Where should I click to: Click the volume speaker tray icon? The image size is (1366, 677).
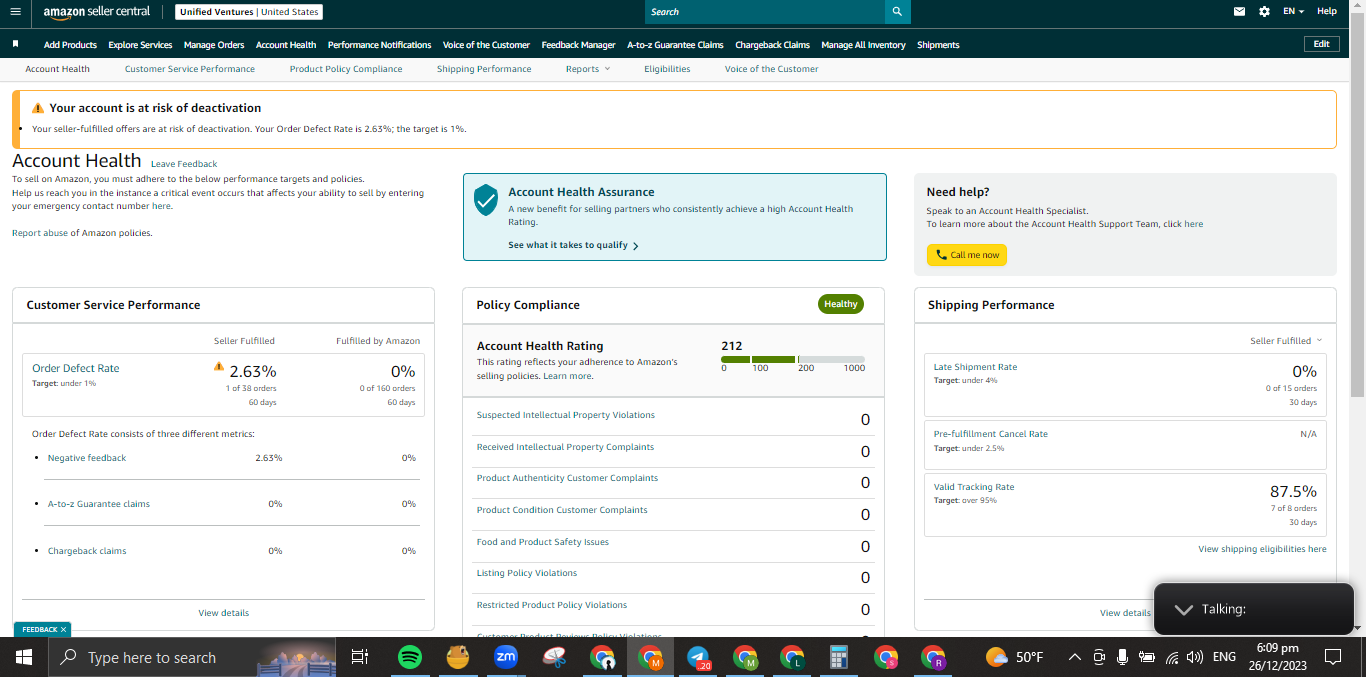pyautogui.click(x=1194, y=657)
